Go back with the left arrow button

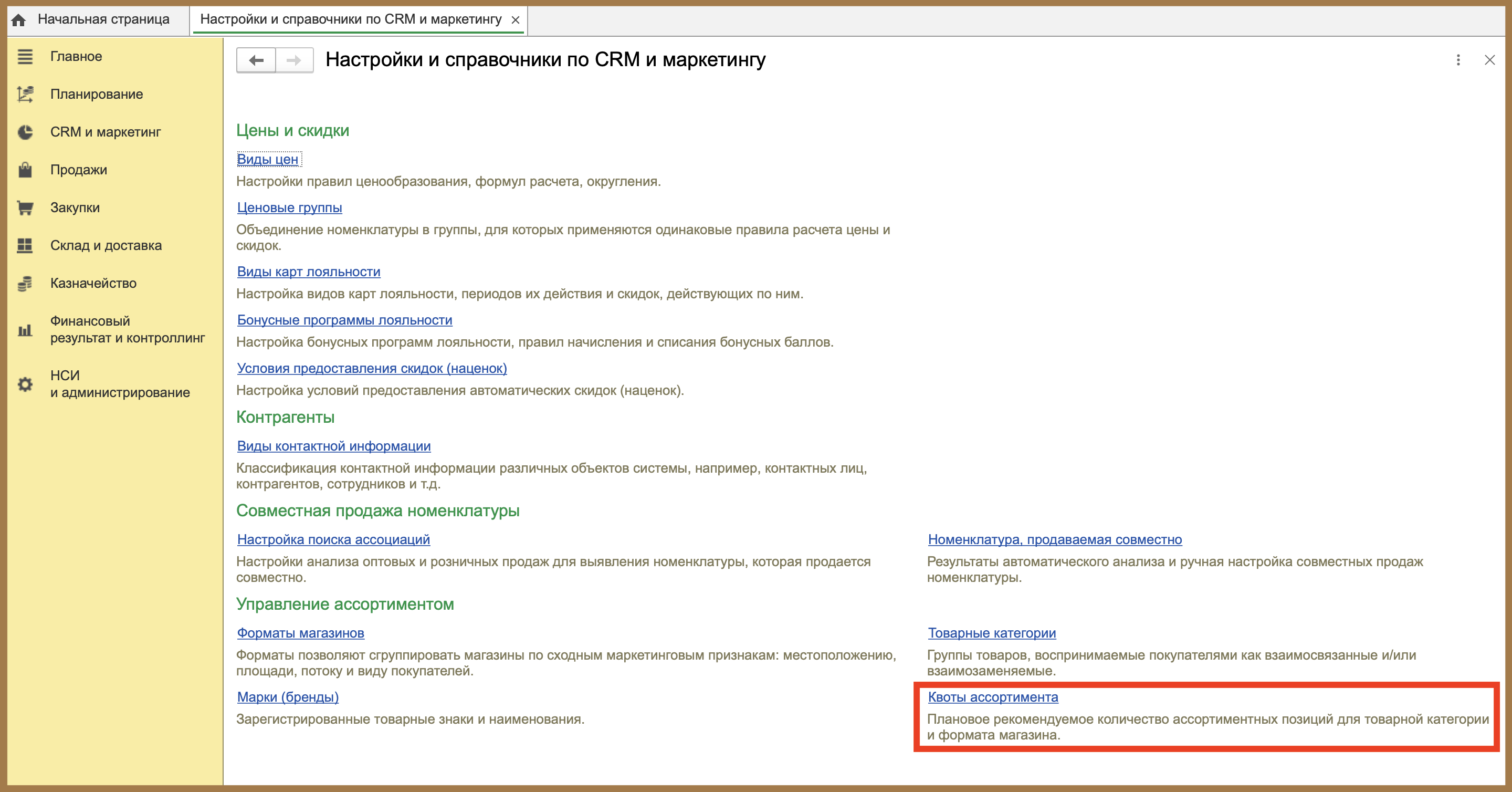point(257,60)
